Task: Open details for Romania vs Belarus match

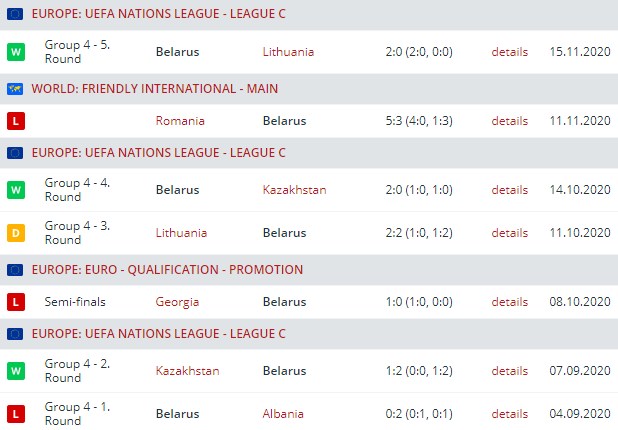Action: [x=509, y=121]
